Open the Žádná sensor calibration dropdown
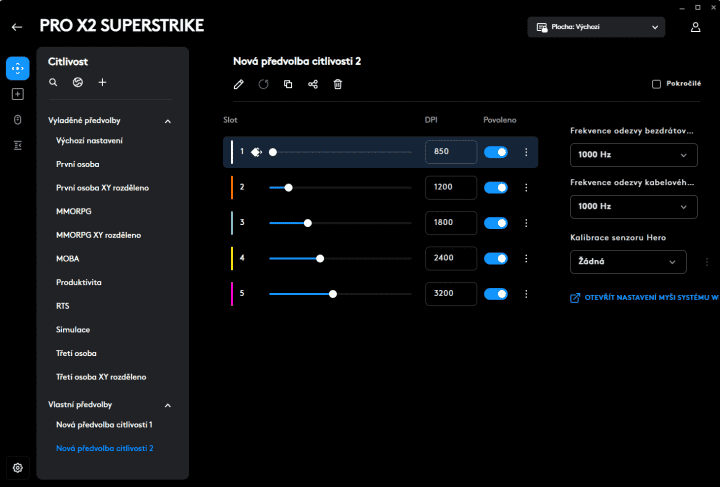This screenshot has width=720, height=487. (x=628, y=262)
